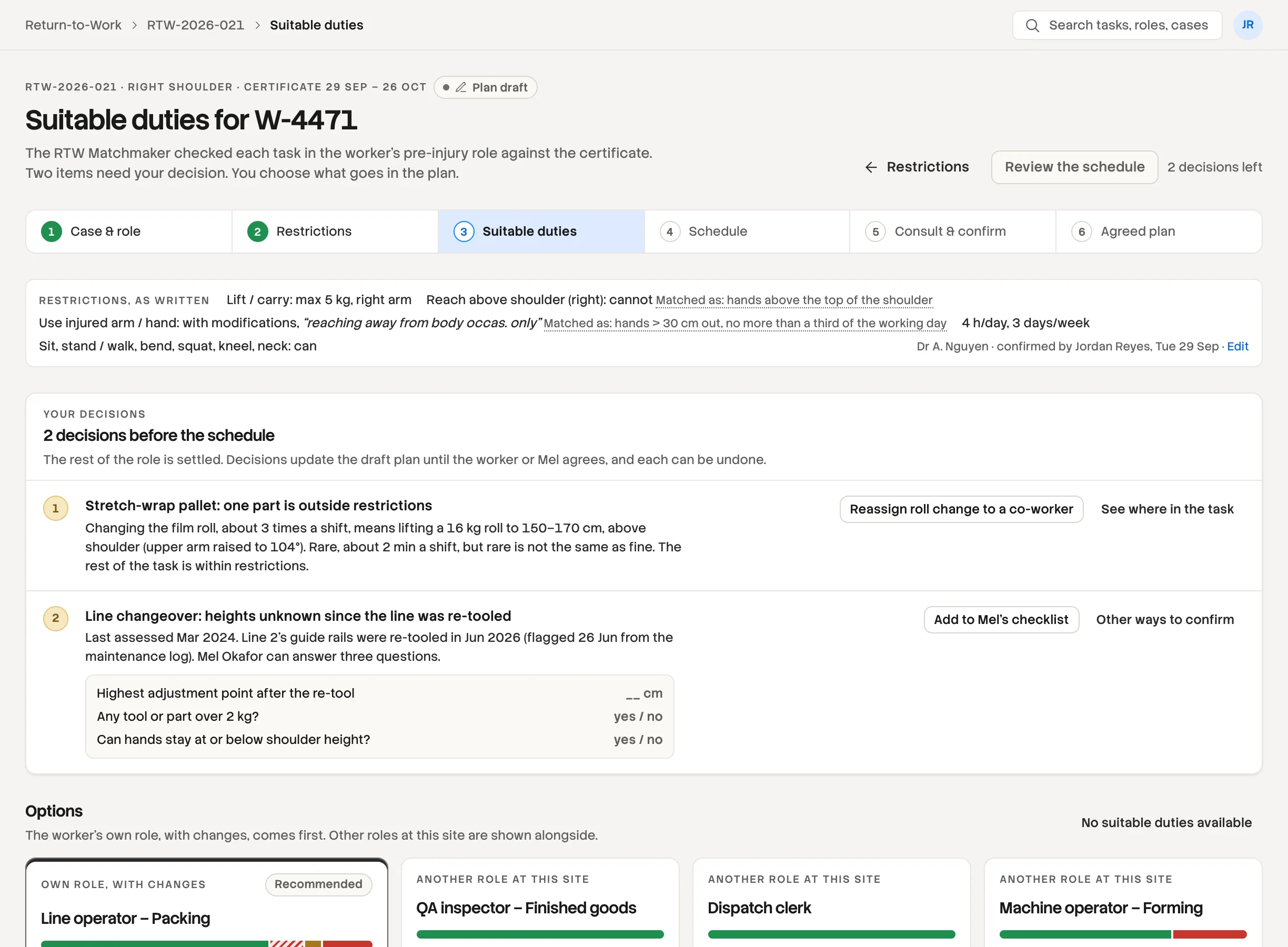Open the Agreed plan step

[1159, 231]
